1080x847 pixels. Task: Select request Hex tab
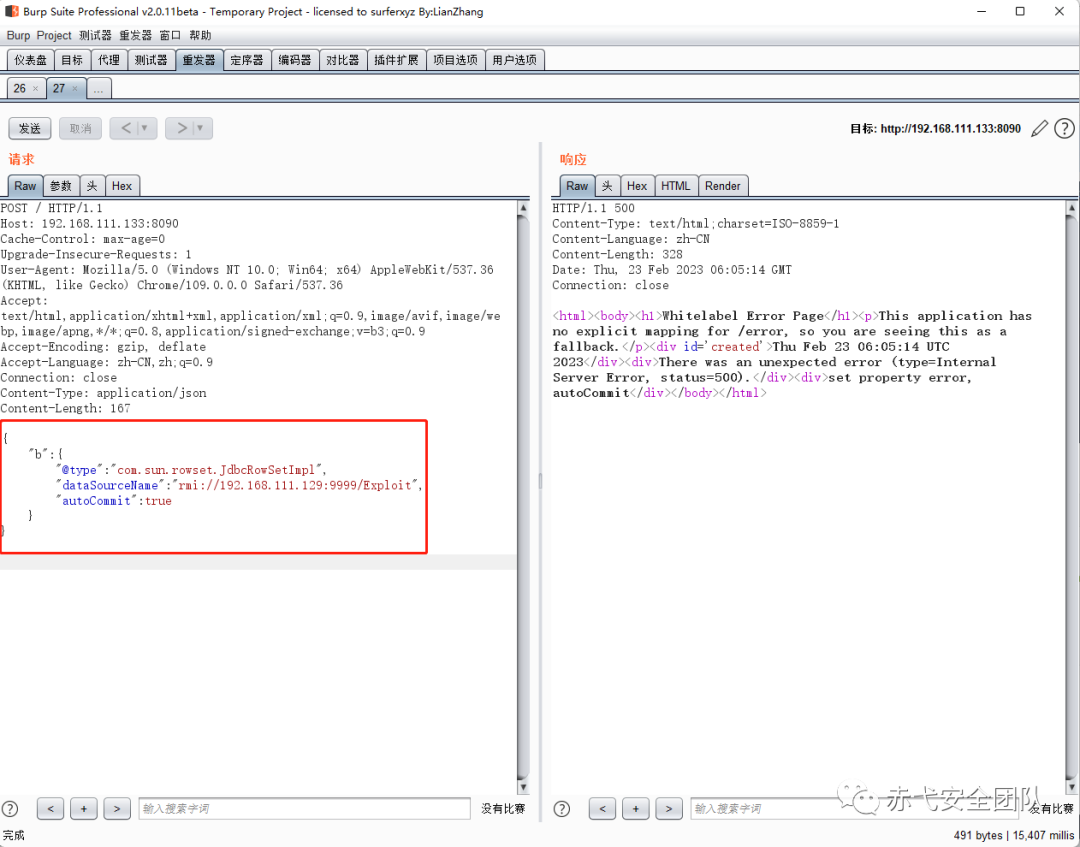(122, 186)
